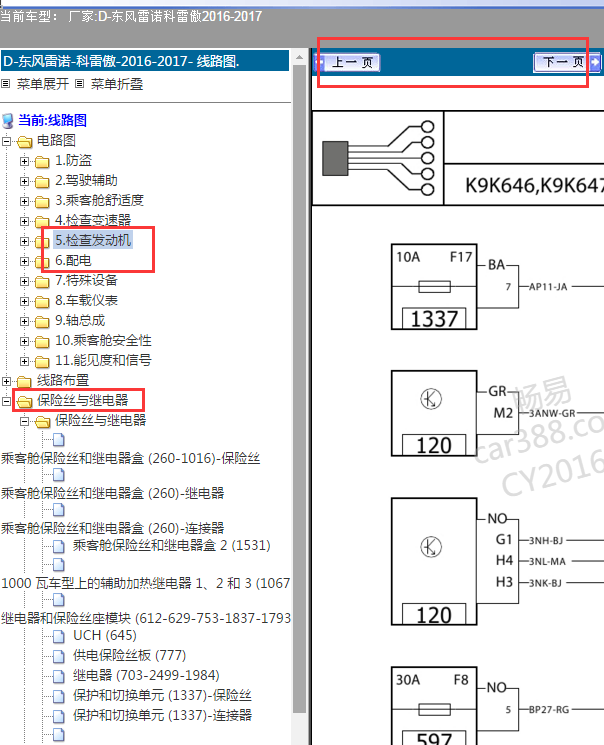Click the 下一页 next page button
Viewport: 604px width, 745px height.
tap(567, 62)
